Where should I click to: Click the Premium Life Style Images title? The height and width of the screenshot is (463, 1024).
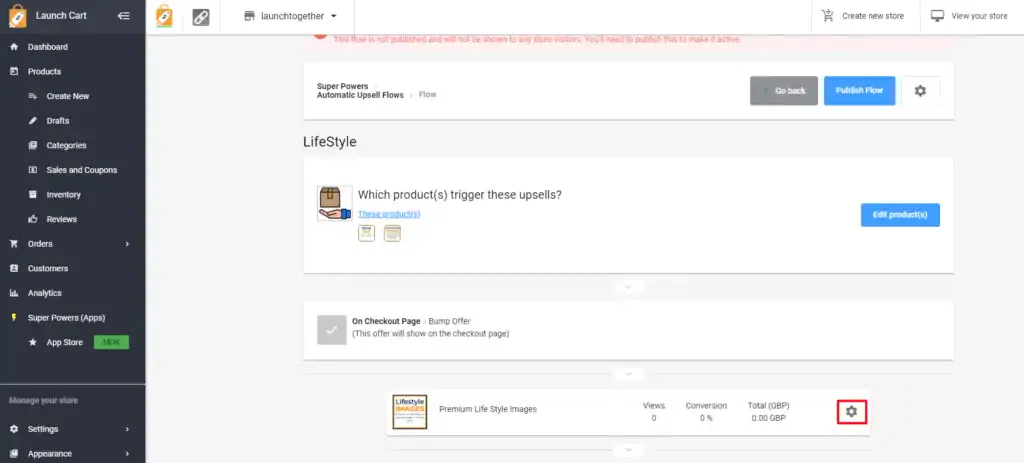488,409
